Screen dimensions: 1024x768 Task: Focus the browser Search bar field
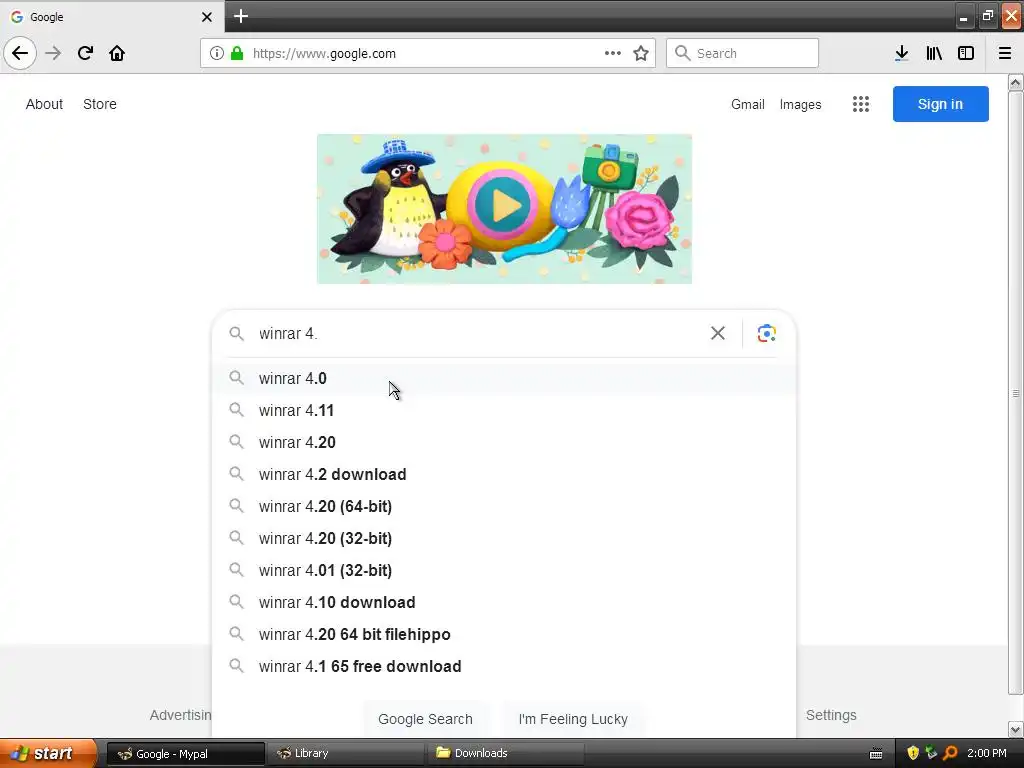(x=743, y=53)
